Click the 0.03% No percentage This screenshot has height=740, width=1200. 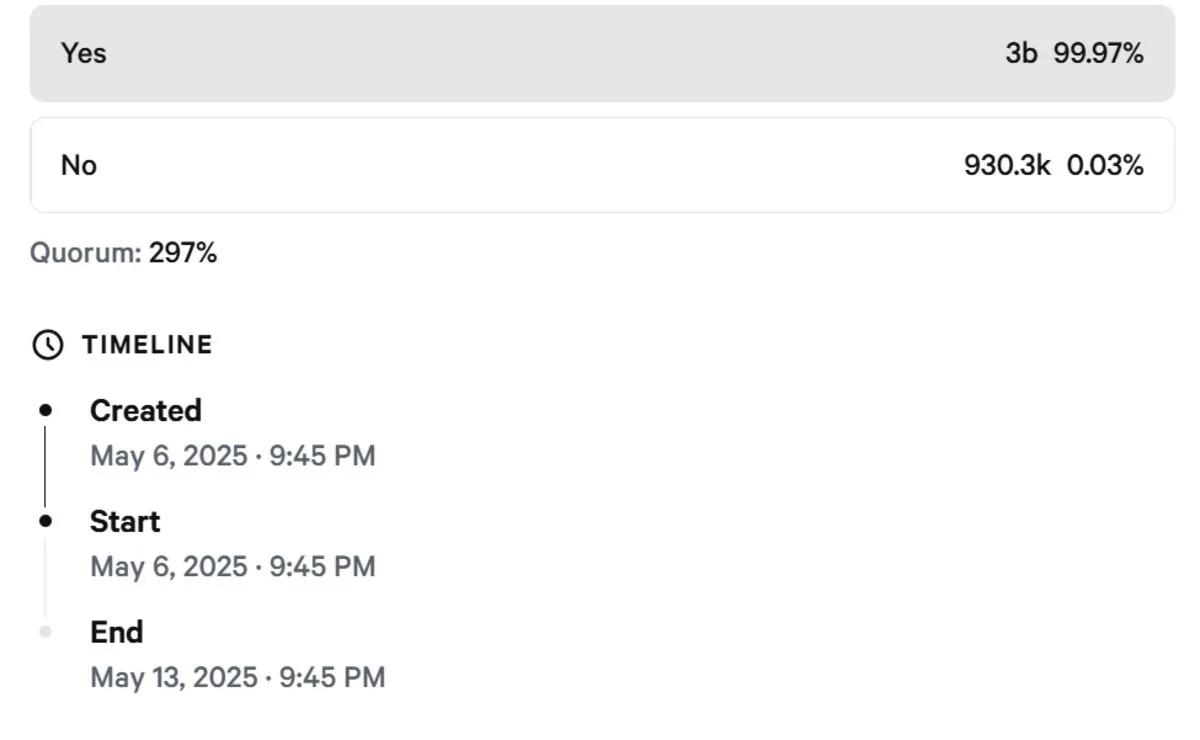[1105, 165]
